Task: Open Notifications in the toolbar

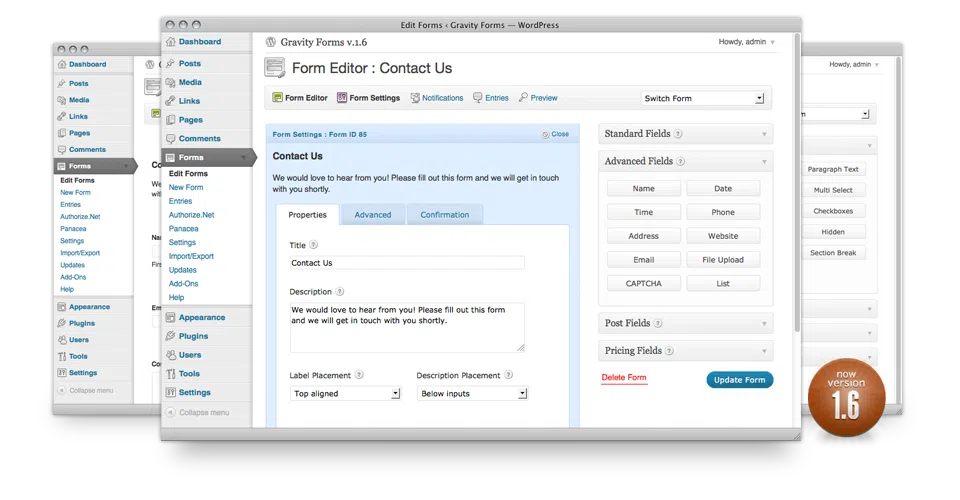Action: (437, 98)
